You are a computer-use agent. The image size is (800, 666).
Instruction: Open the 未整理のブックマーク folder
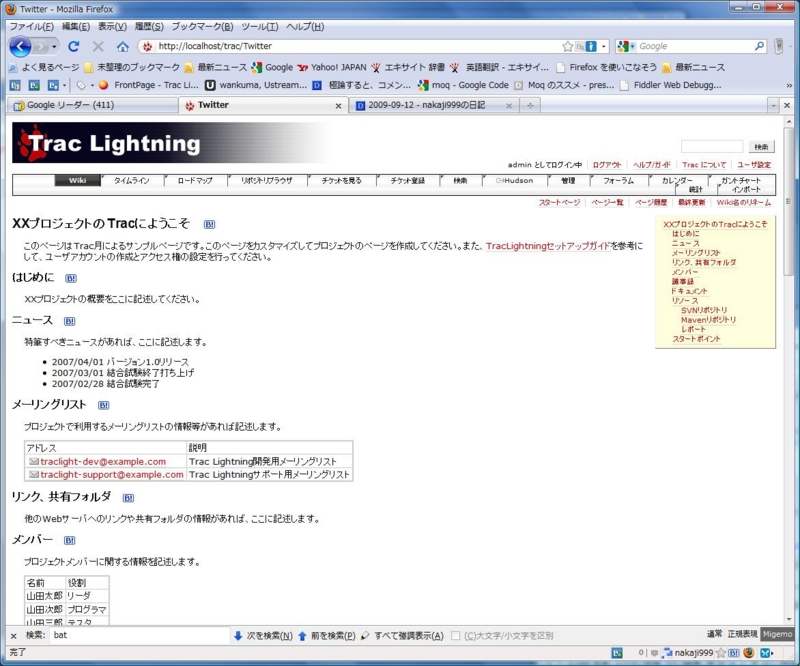click(132, 67)
